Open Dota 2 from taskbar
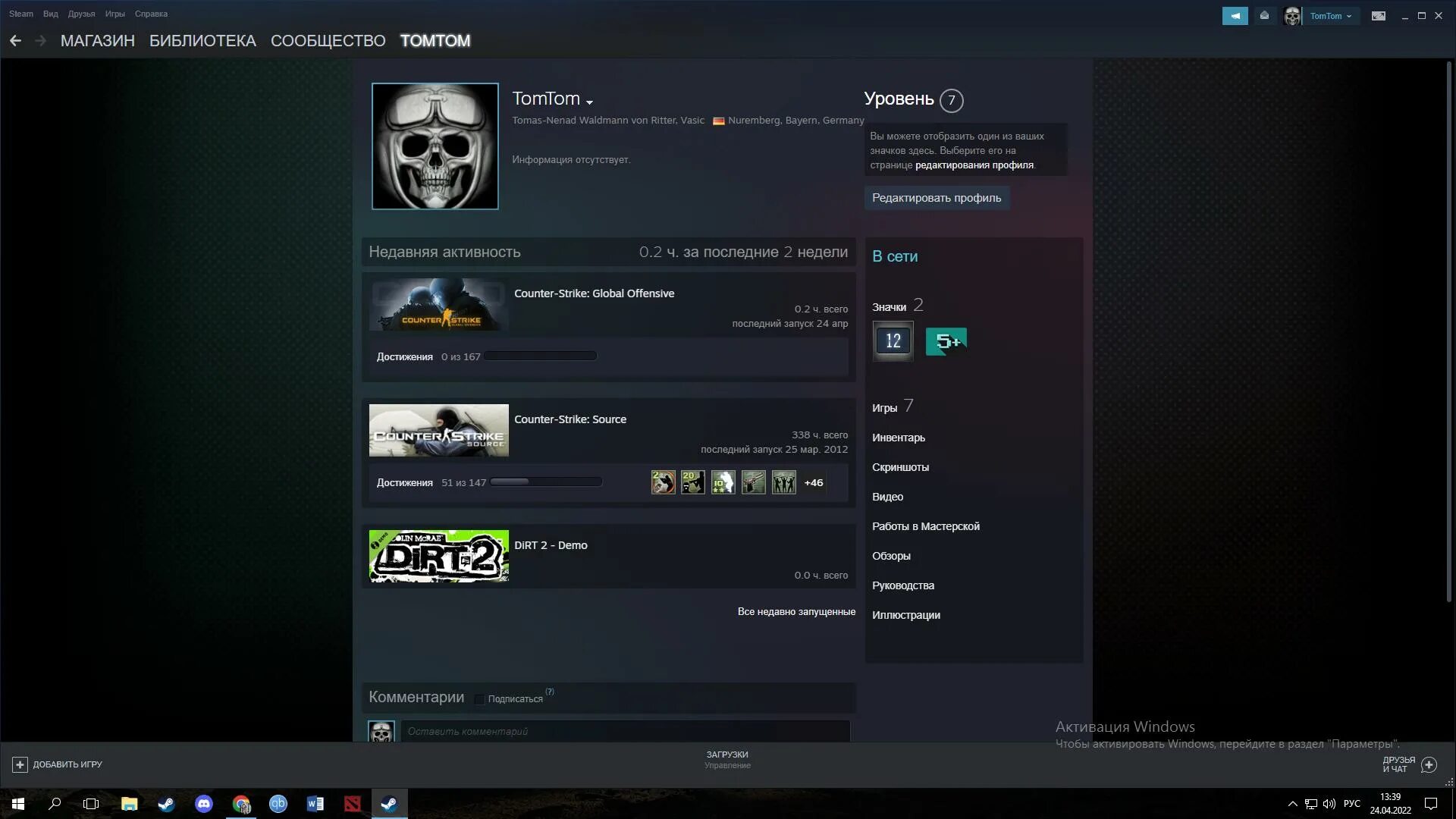The image size is (1456, 819). (353, 804)
